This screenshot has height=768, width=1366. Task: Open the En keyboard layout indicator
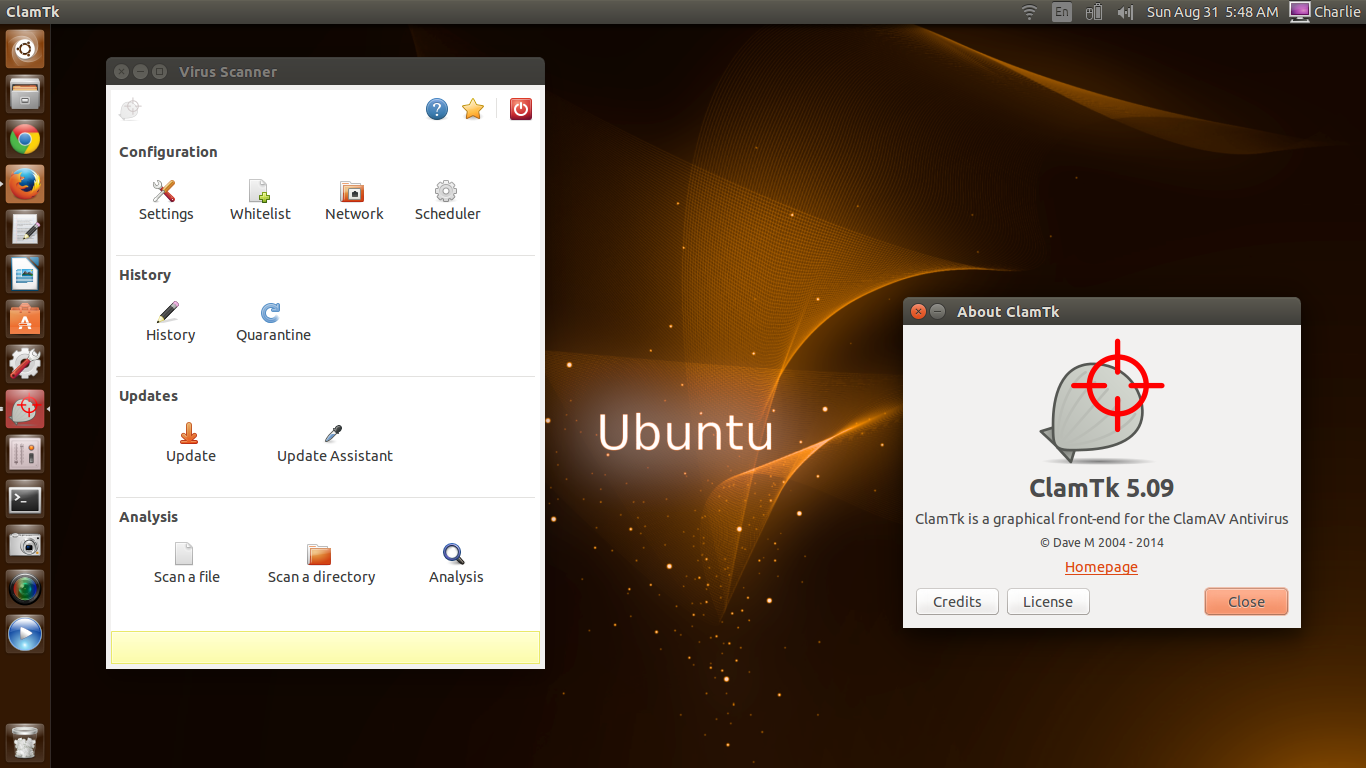[1062, 12]
